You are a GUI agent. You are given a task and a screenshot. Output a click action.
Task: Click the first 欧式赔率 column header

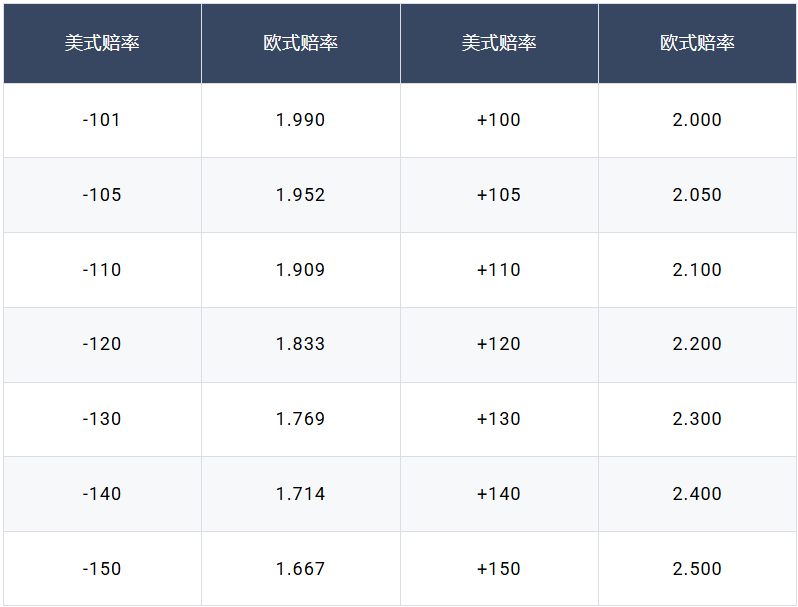pyautogui.click(x=301, y=43)
